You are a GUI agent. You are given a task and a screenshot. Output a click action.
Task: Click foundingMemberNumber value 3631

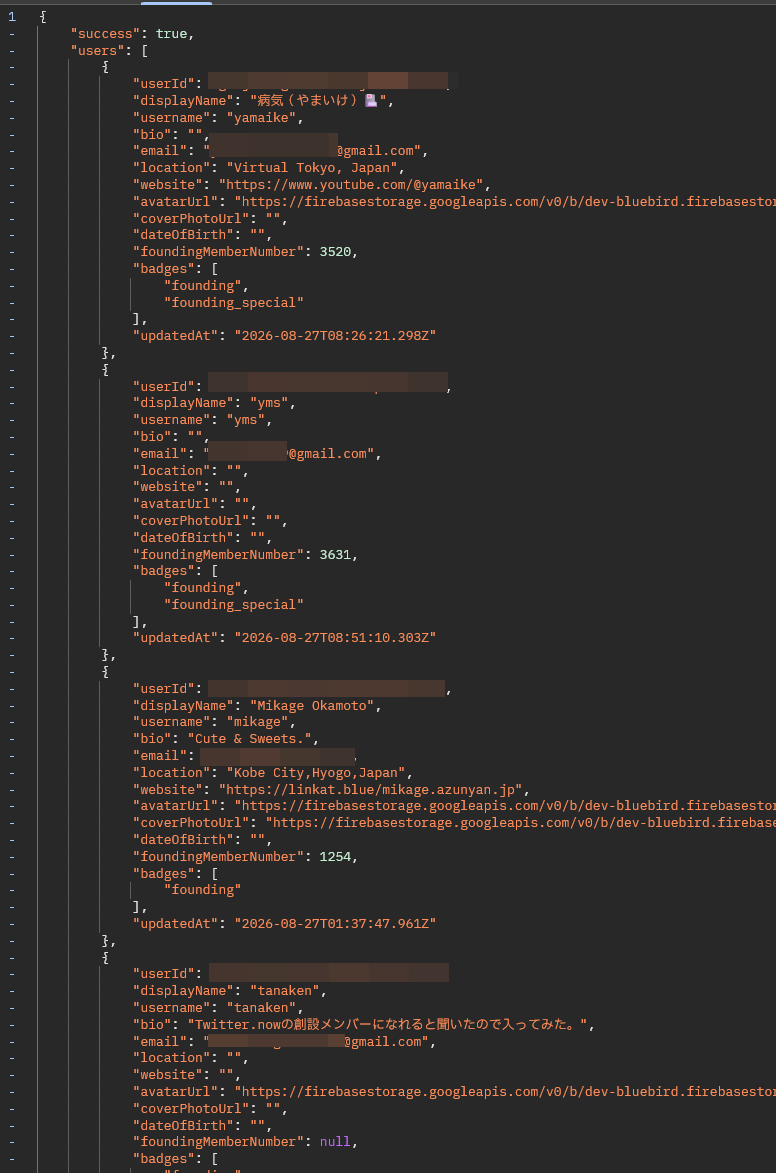click(x=335, y=555)
